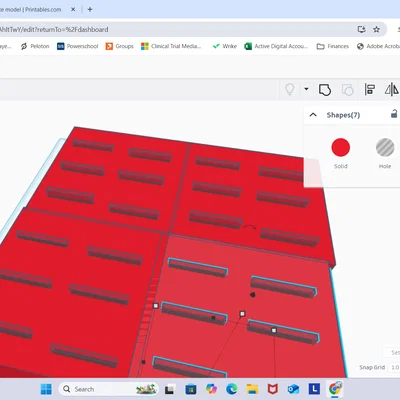Open the Active Digital Accou... bookmark
Screen dimensions: 400x400
pos(276,46)
